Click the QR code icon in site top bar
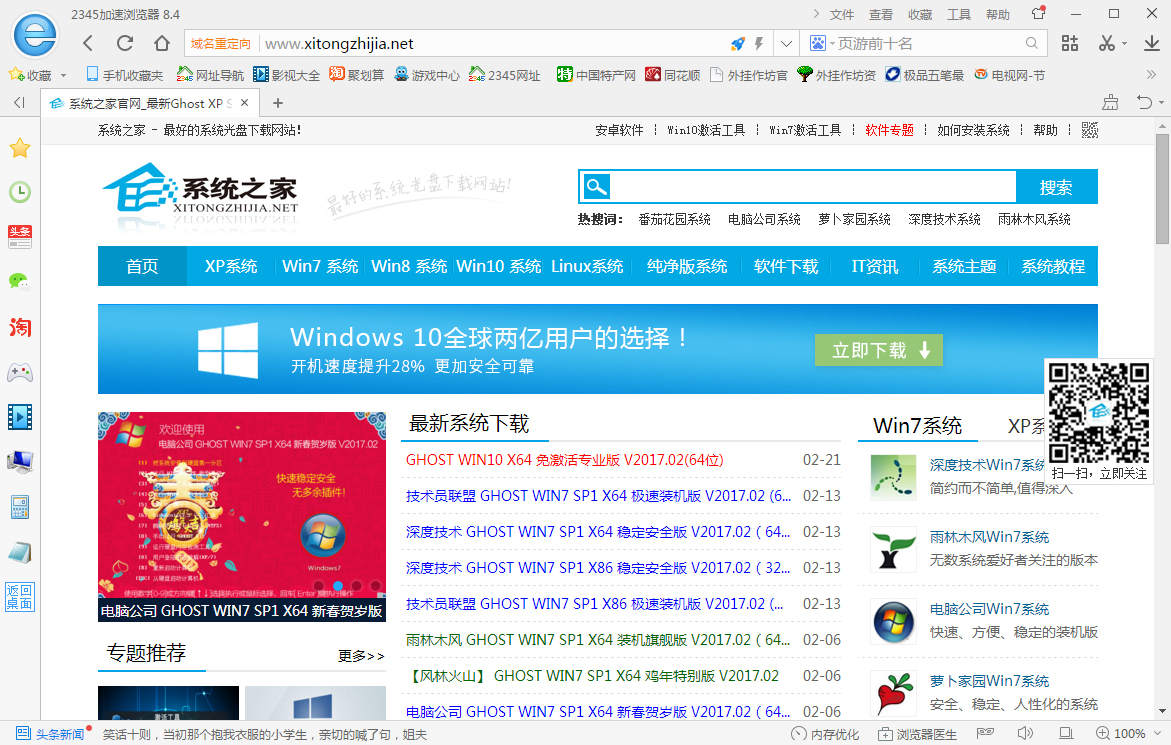1171x745 pixels. (x=1090, y=130)
